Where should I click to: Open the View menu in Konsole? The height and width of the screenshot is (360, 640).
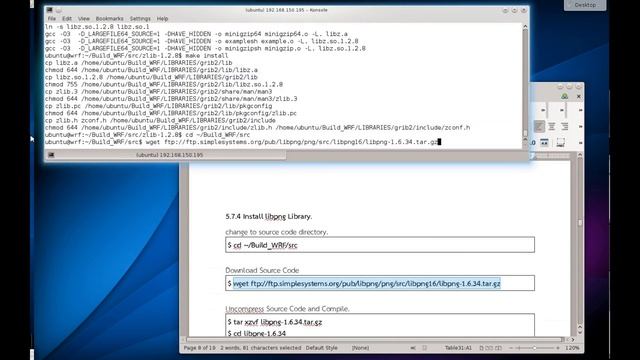[84, 19]
